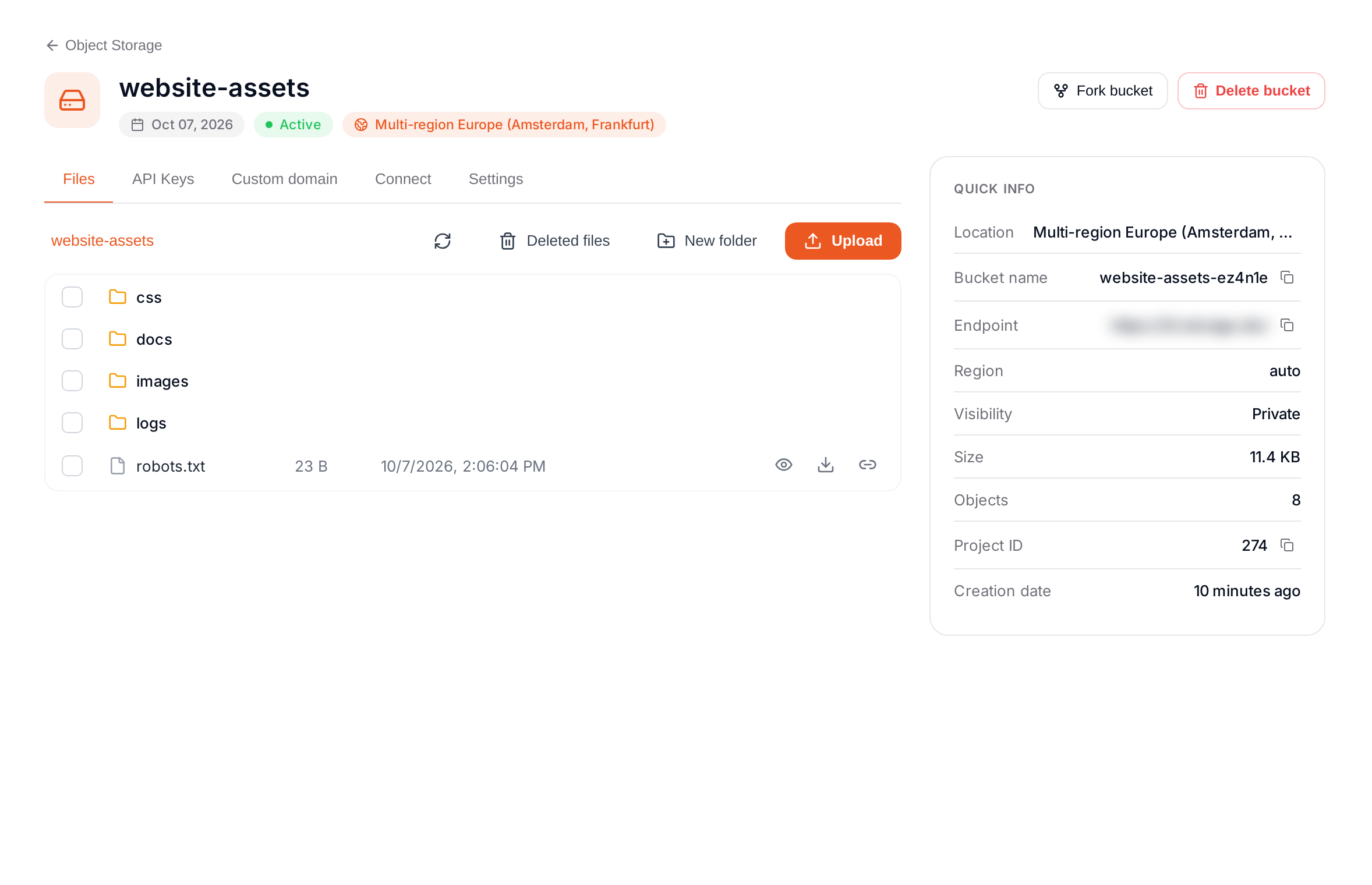Click the Delete bucket button

click(1251, 91)
